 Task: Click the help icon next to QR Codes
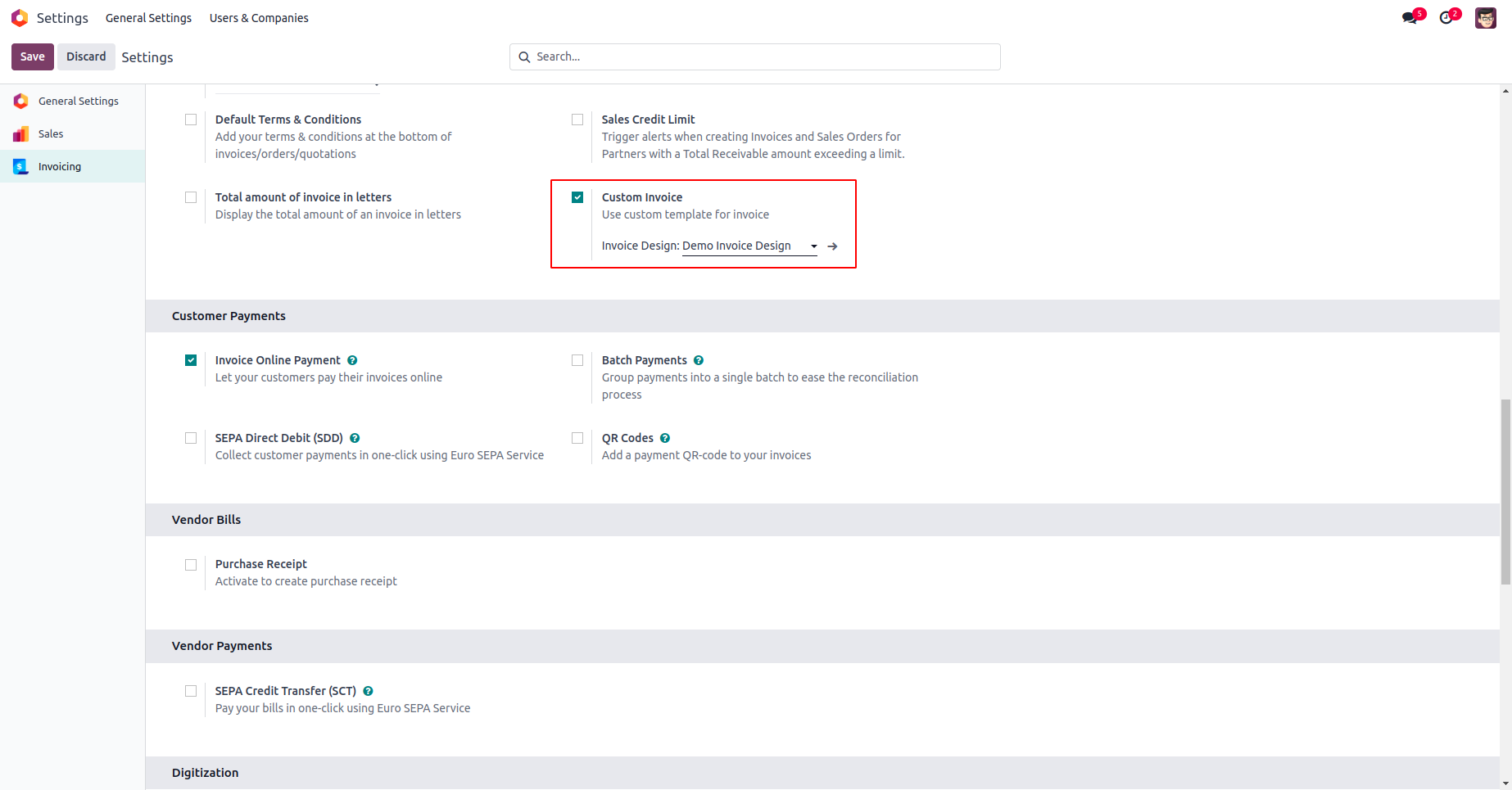[665, 438]
